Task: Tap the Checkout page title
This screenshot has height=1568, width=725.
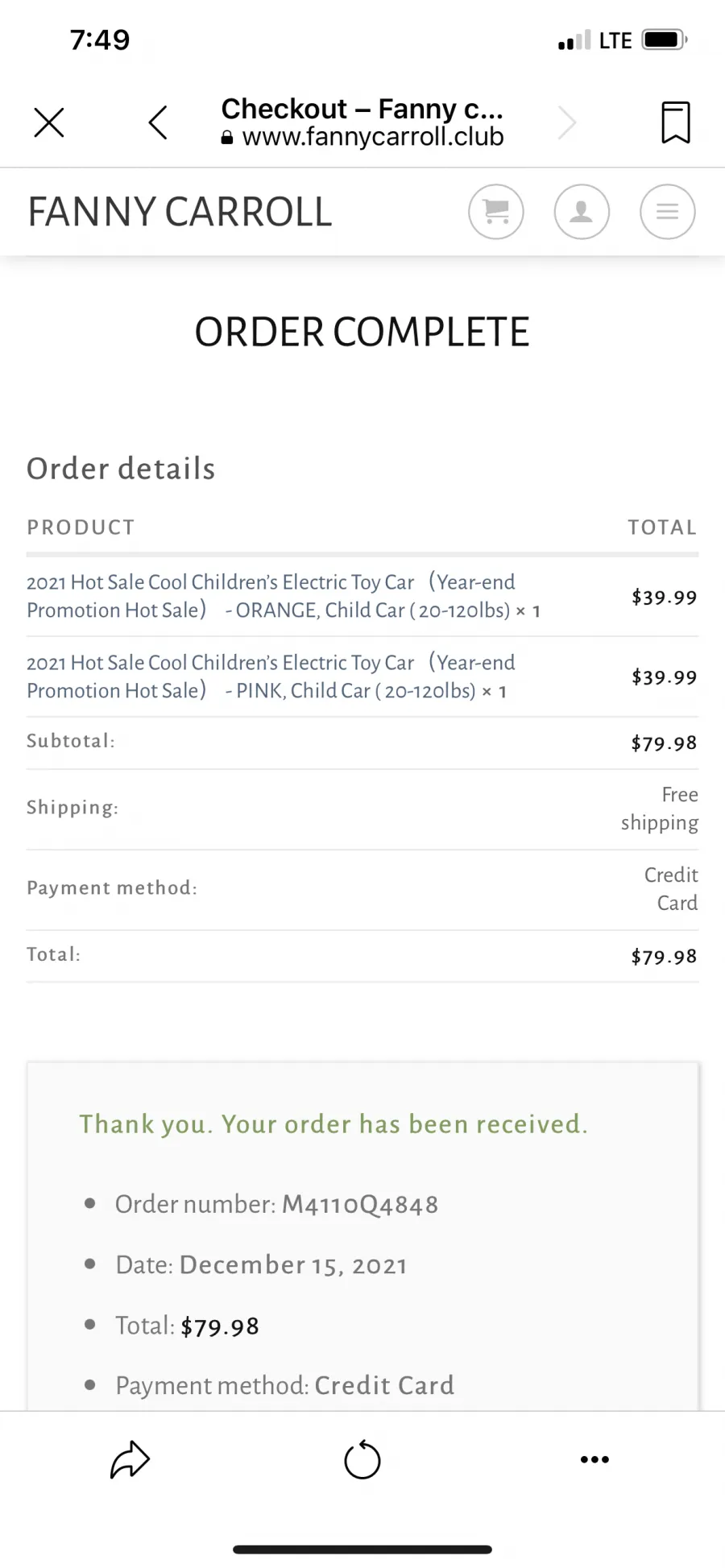Action: pyautogui.click(x=362, y=108)
